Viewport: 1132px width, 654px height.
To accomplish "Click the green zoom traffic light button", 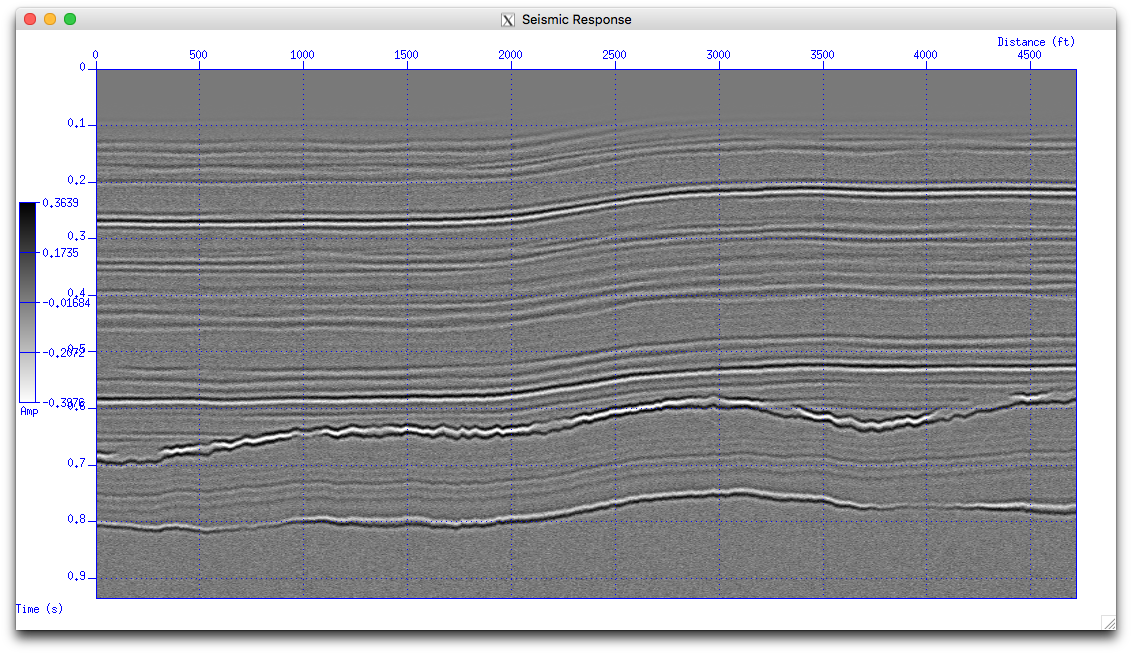I will 69,18.
